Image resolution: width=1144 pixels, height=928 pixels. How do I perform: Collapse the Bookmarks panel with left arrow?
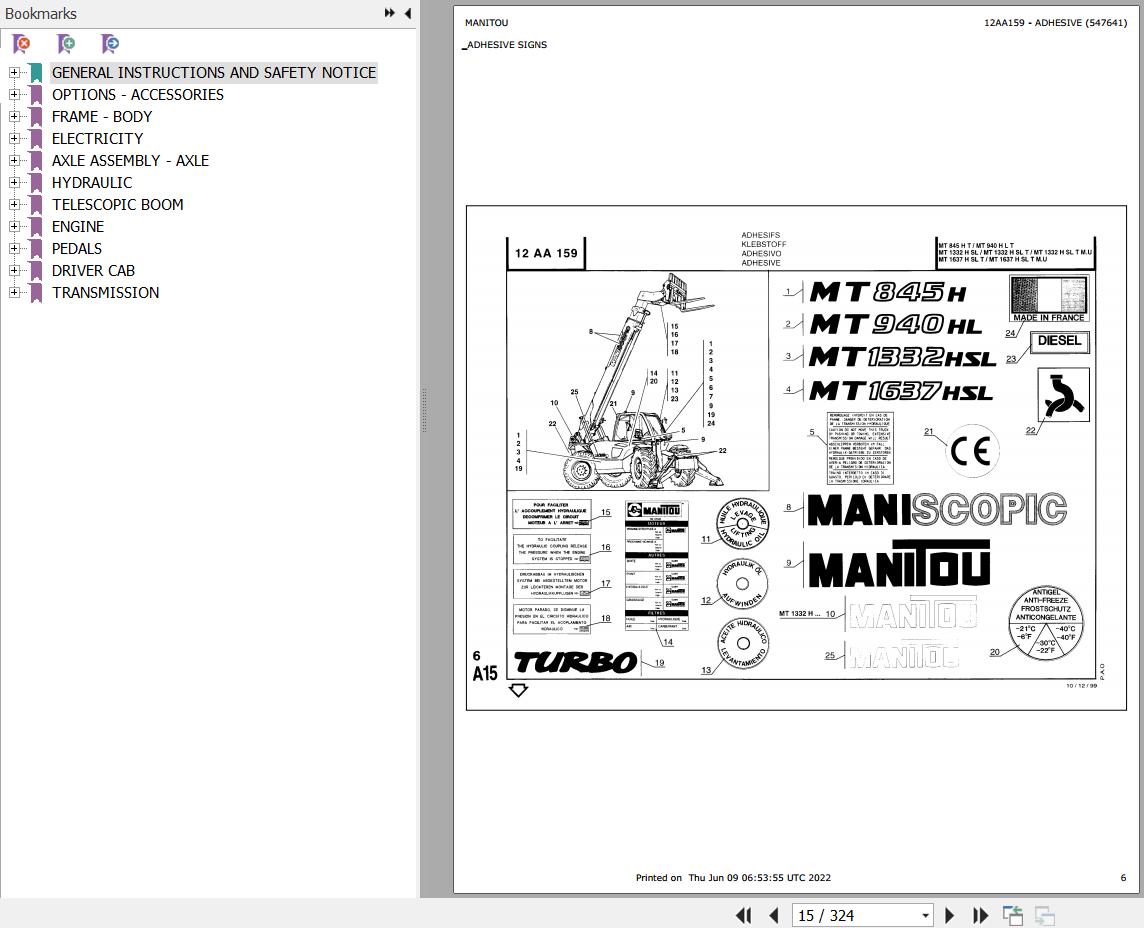pyautogui.click(x=408, y=13)
